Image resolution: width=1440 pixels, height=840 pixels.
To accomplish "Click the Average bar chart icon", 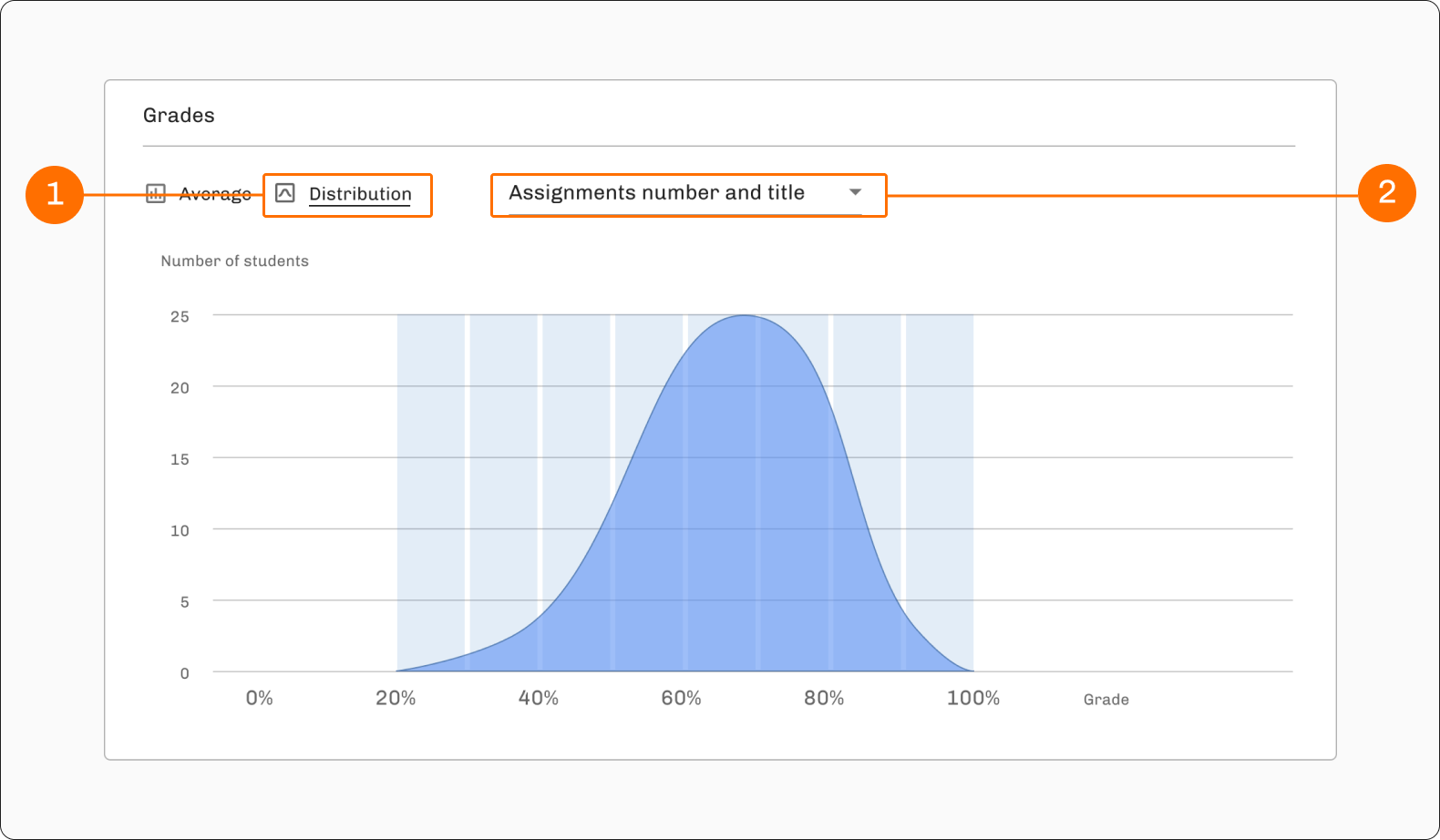I will point(156,194).
